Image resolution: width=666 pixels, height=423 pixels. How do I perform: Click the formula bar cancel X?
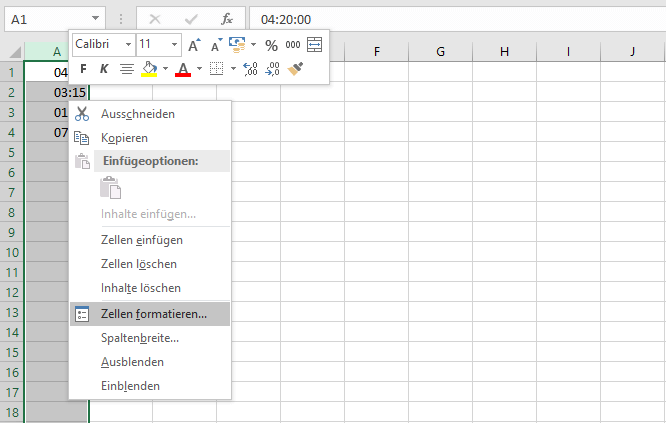point(155,19)
